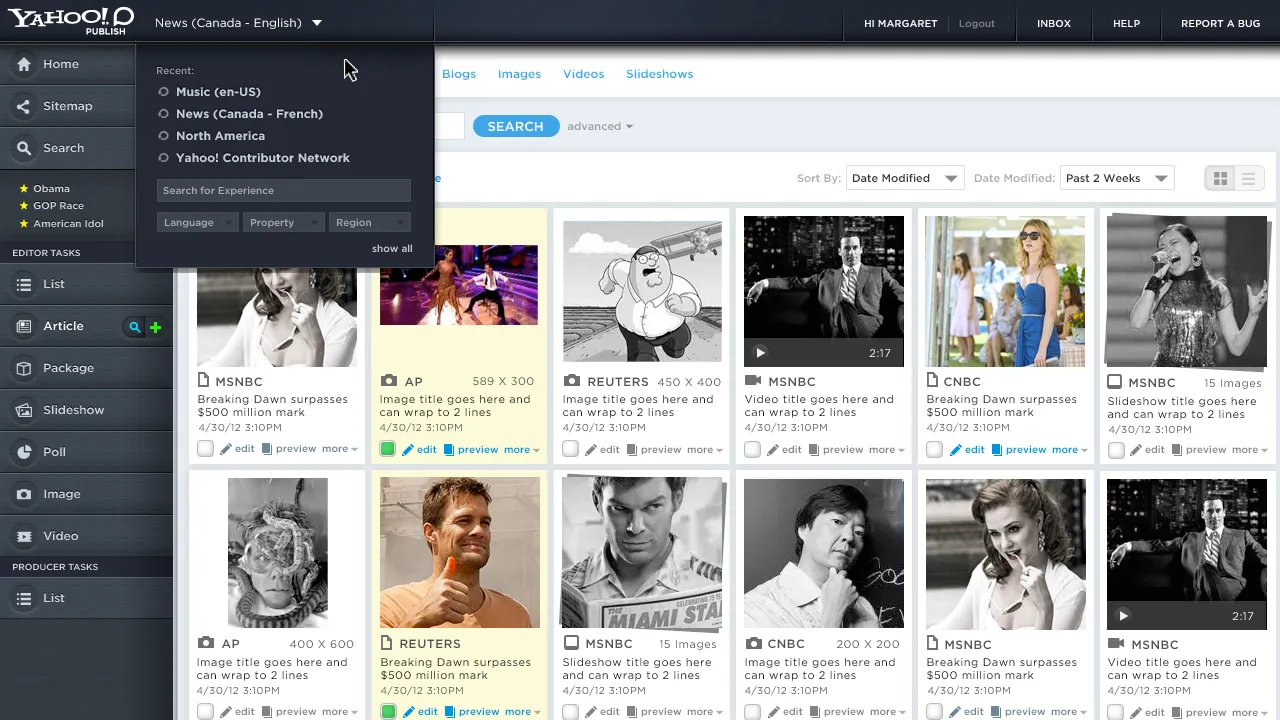Open the Language filter dropdown
Image resolution: width=1280 pixels, height=720 pixels.
click(197, 223)
